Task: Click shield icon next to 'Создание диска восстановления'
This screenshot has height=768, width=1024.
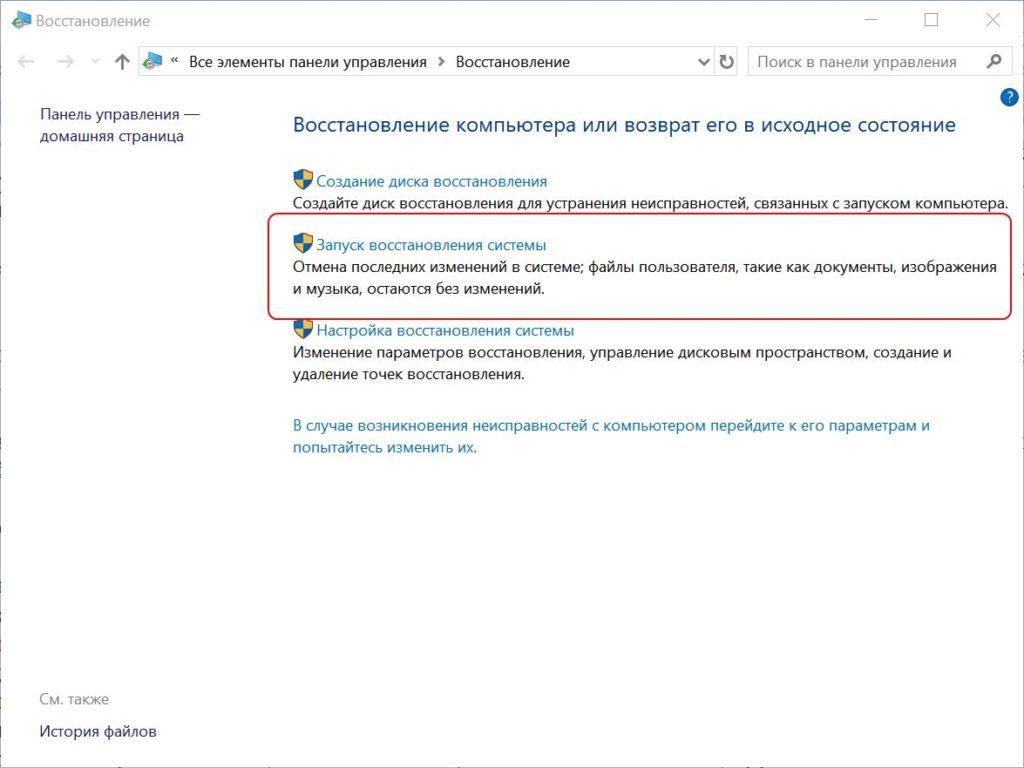Action: [302, 180]
